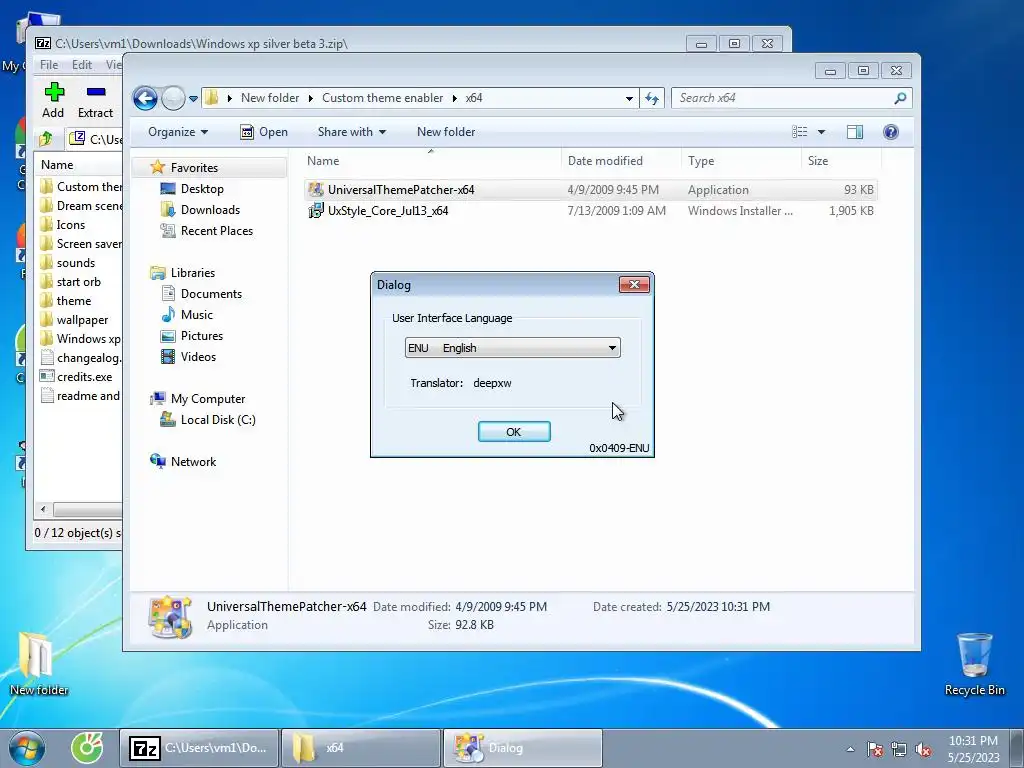Refresh the x64 folder view

[652, 98]
